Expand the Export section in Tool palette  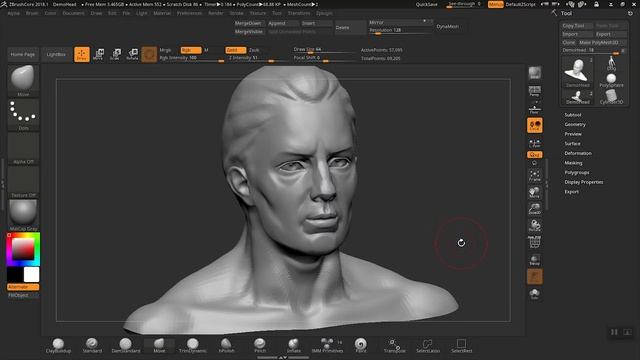(571, 192)
